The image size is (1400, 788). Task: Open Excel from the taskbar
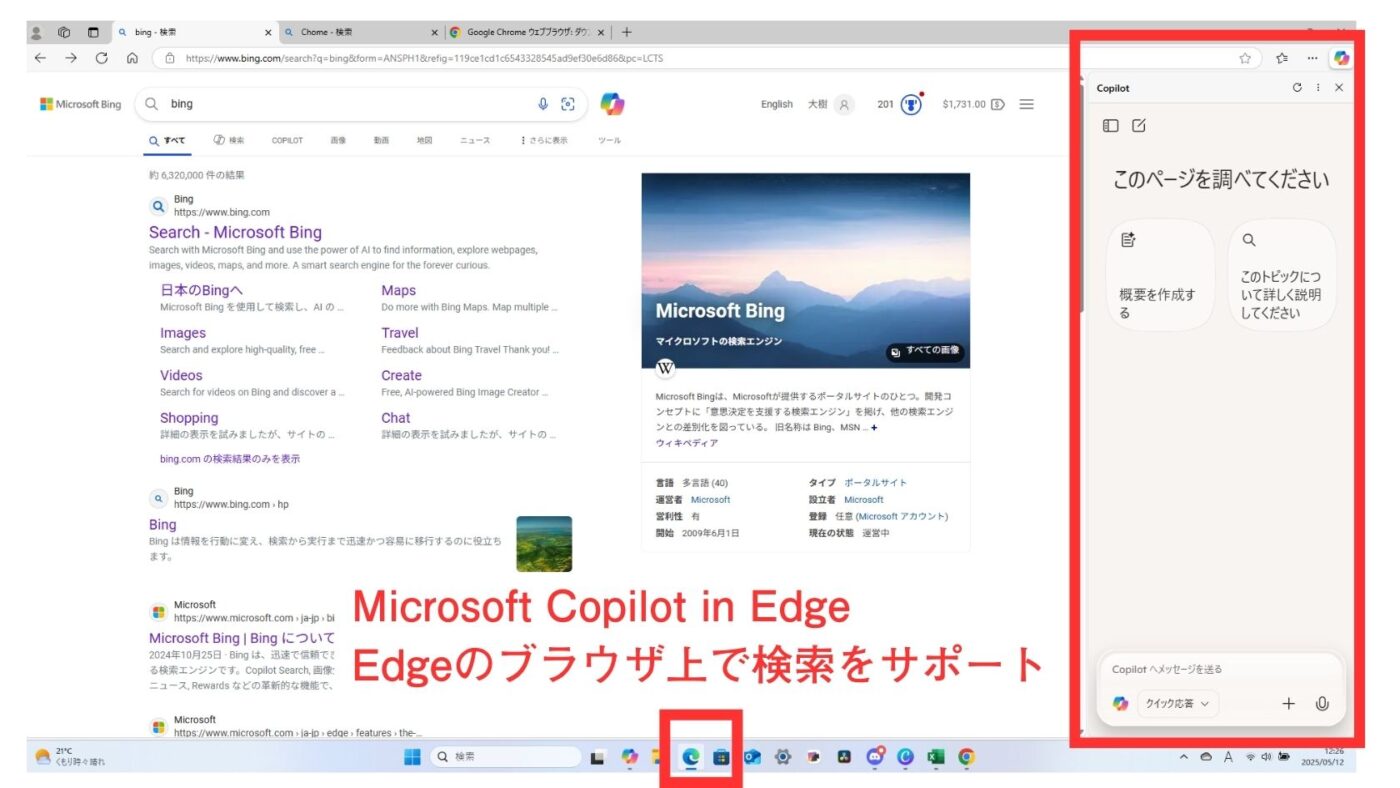pyautogui.click(x=935, y=757)
